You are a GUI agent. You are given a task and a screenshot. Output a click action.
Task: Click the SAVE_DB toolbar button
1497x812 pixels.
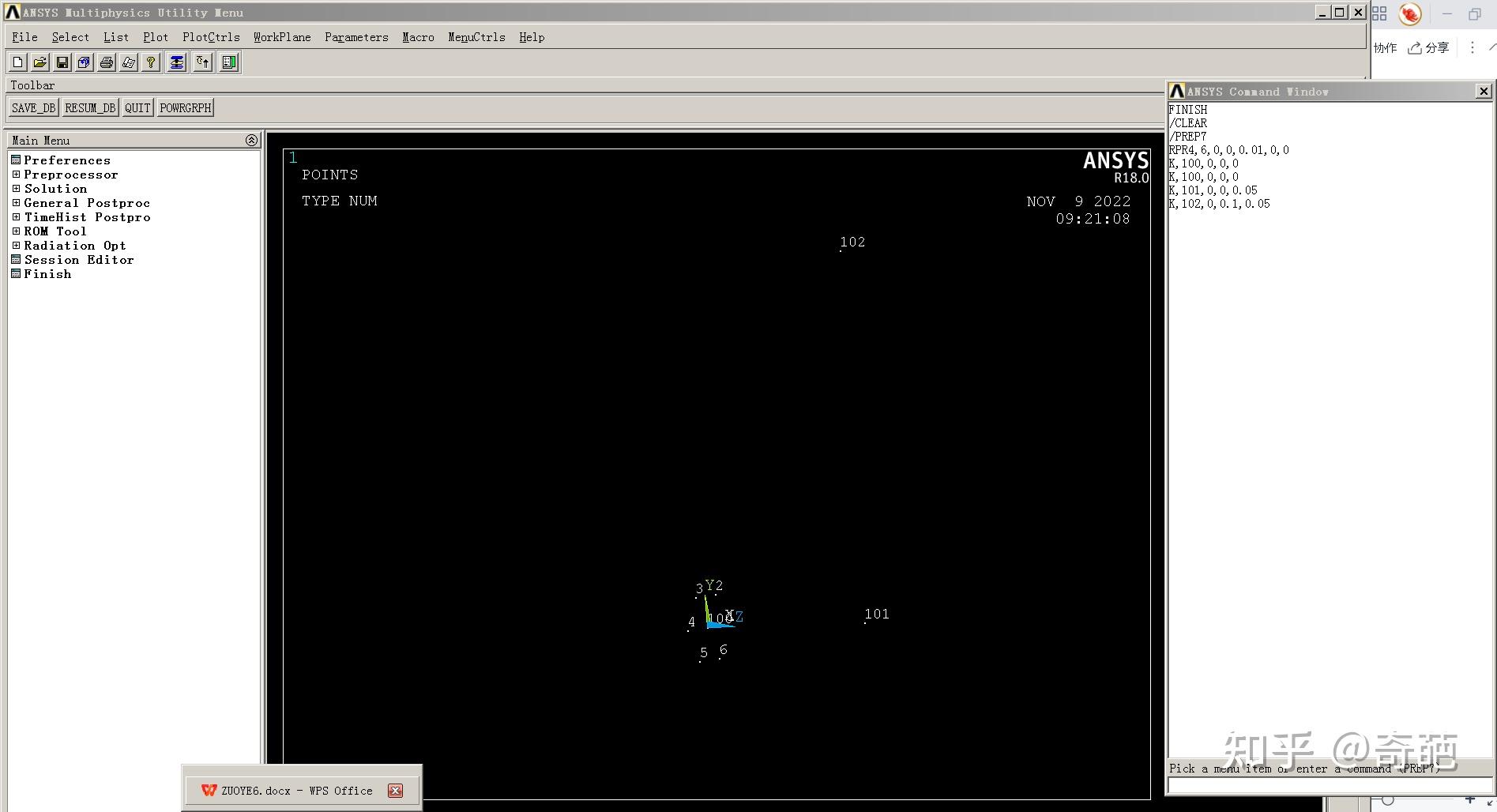[33, 108]
